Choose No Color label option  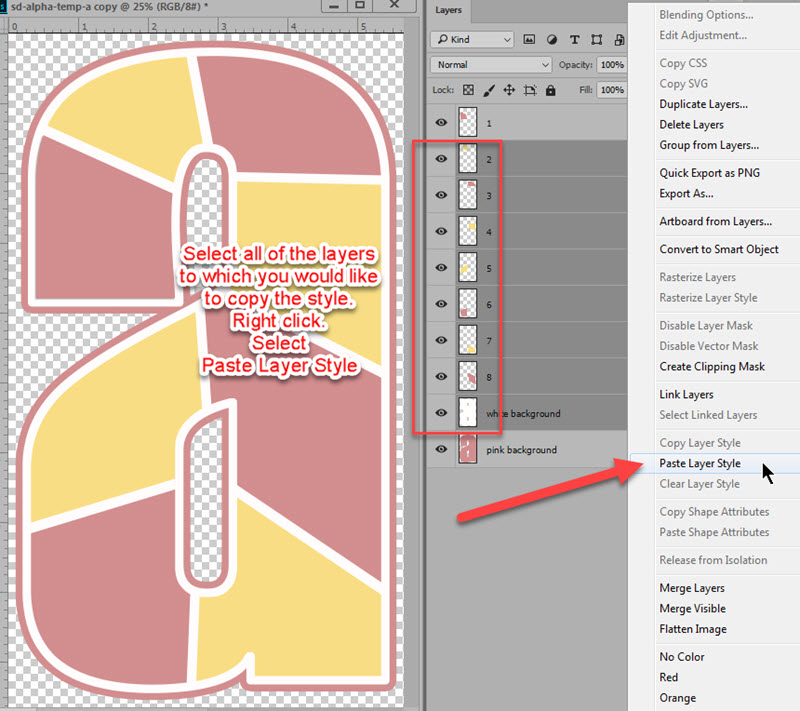(x=682, y=657)
